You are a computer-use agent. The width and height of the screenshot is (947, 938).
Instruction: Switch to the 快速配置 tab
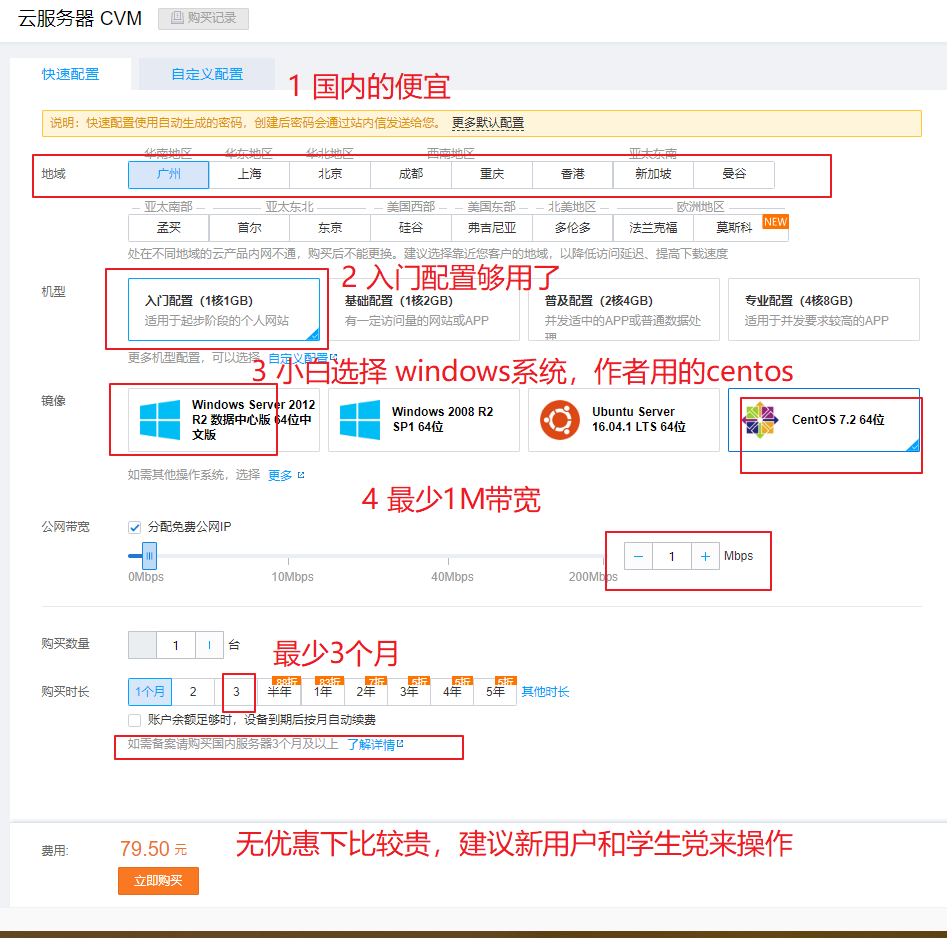71,74
